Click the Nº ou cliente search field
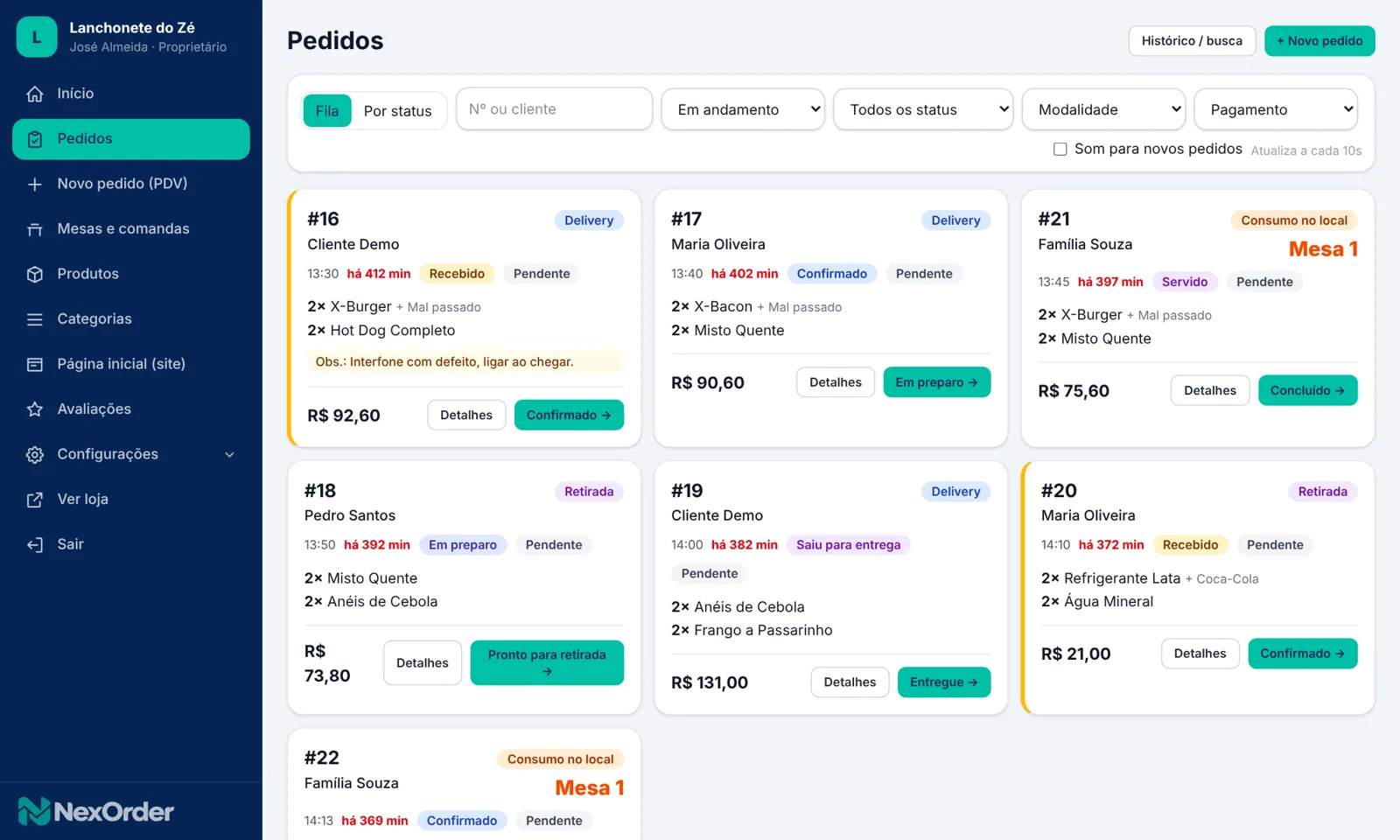This screenshot has height=840, width=1400. point(555,109)
